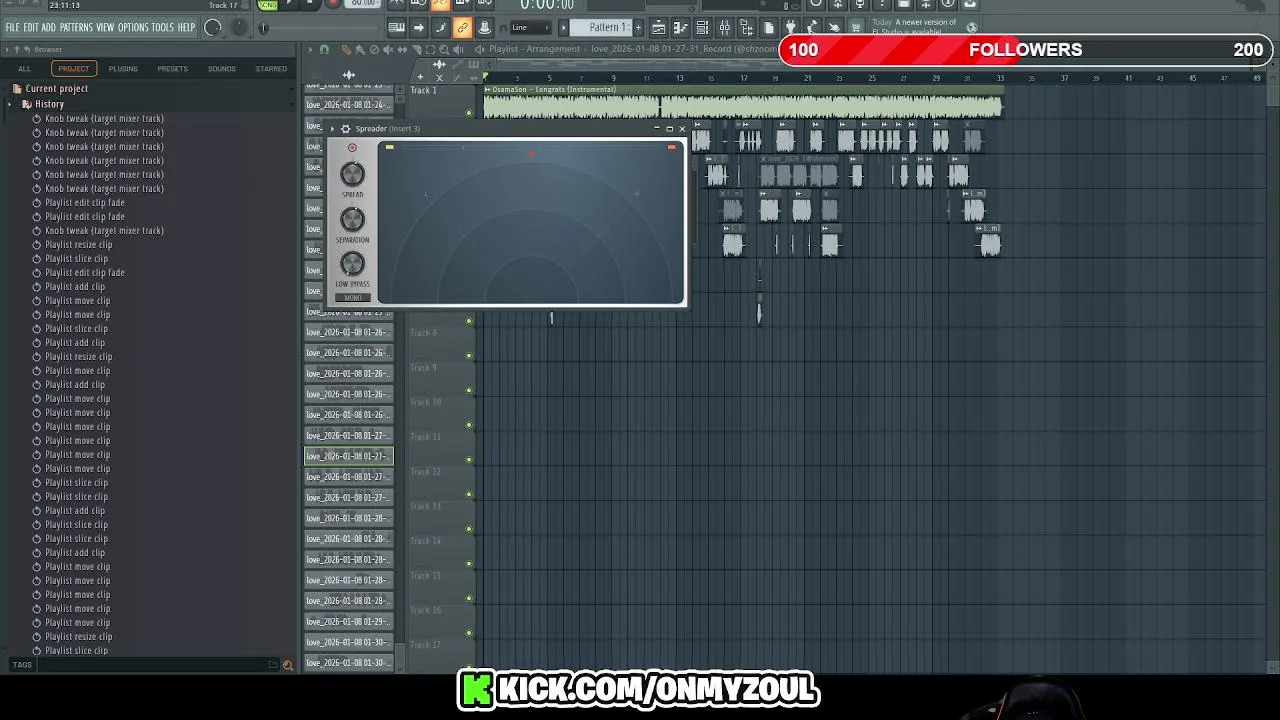Select the highlighted love_2026-01-08 01-27 clip in picker
Screen dimensions: 1280x720
[349, 456]
